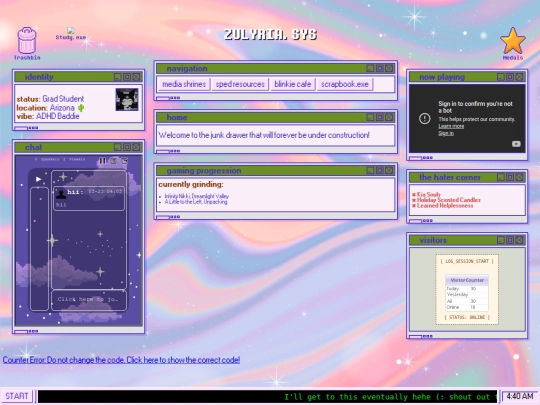Click the Kuromi avatar in identity window
540x405 pixels.
click(x=127, y=99)
